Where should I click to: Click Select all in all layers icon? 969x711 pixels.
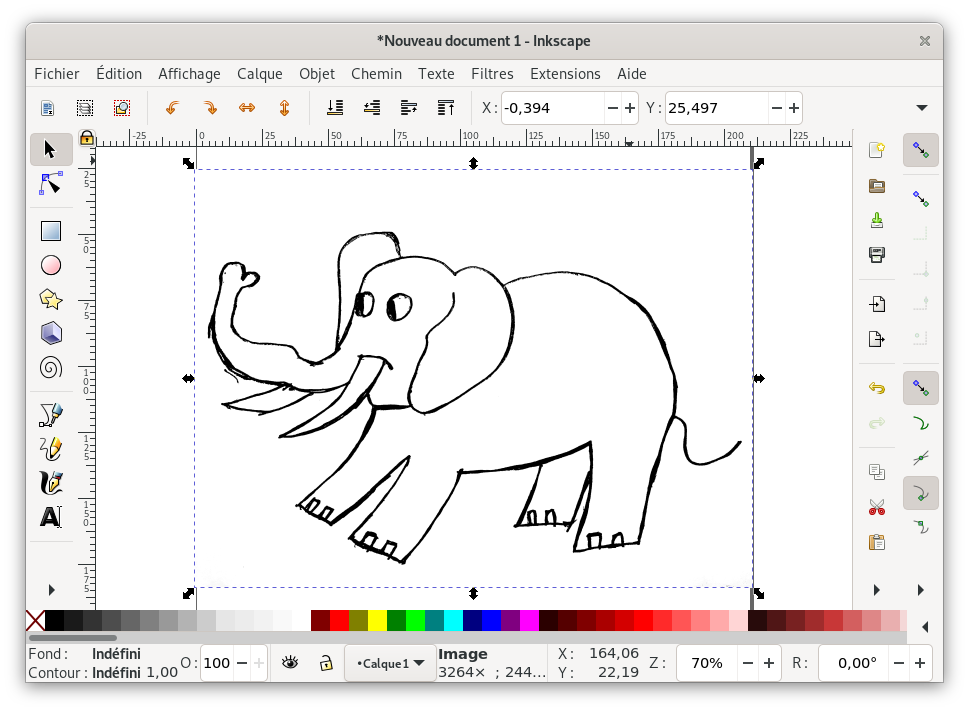[x=85, y=108]
